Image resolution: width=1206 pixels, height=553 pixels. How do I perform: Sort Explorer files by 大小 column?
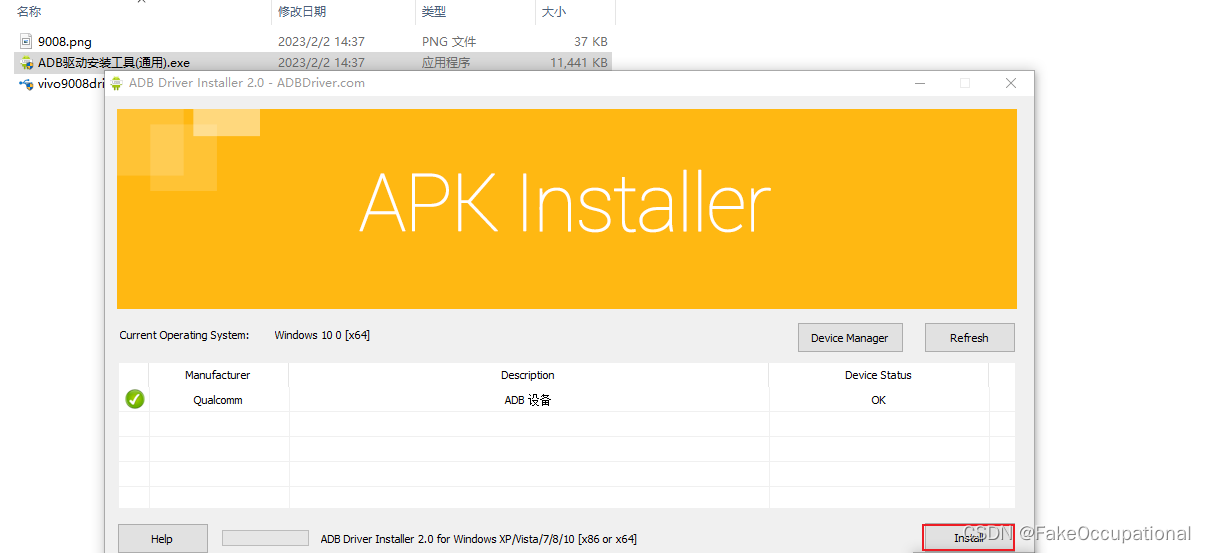click(x=553, y=12)
